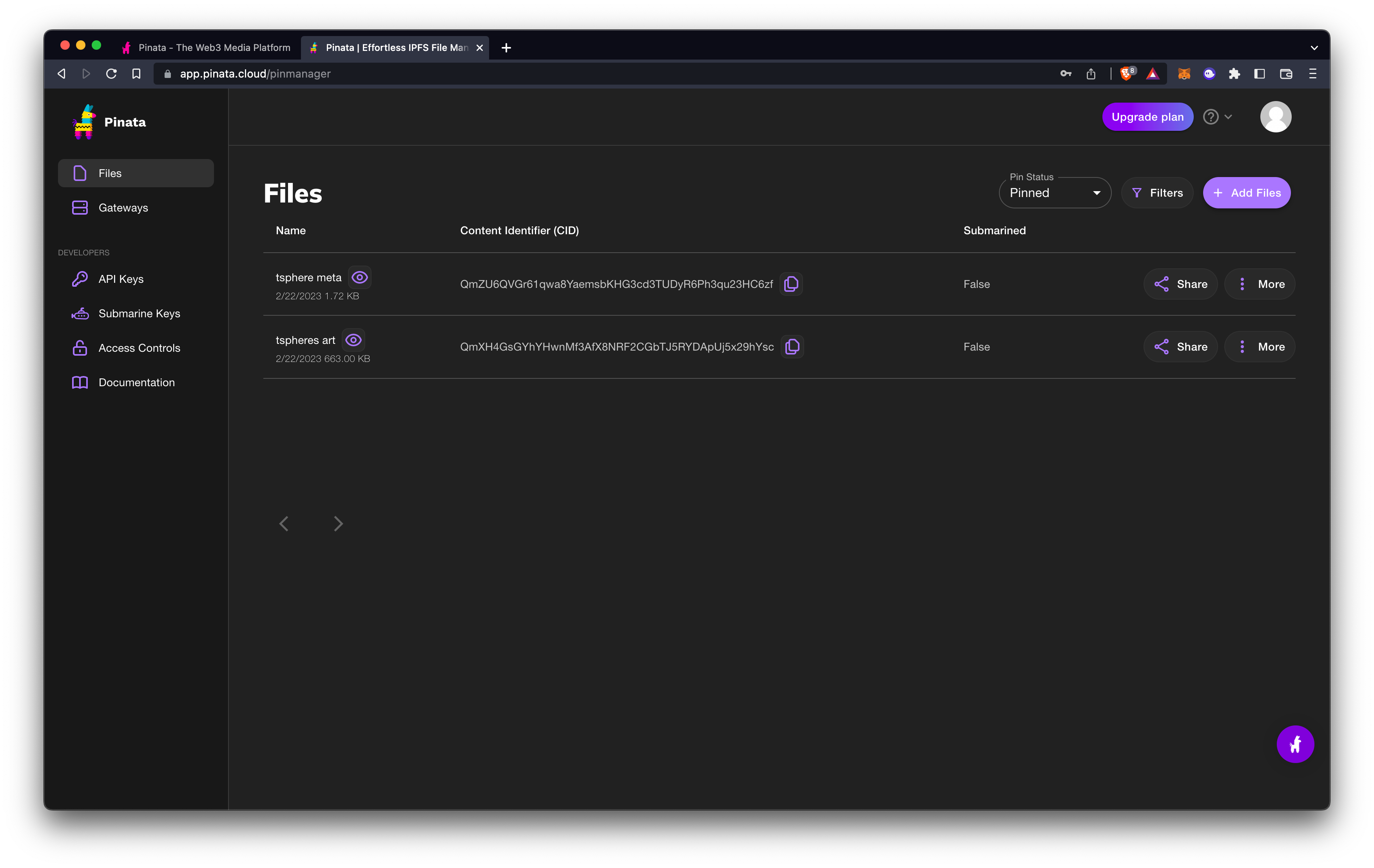Click the Access Controls sidebar icon
Image resolution: width=1374 pixels, height=868 pixels.
coord(80,347)
